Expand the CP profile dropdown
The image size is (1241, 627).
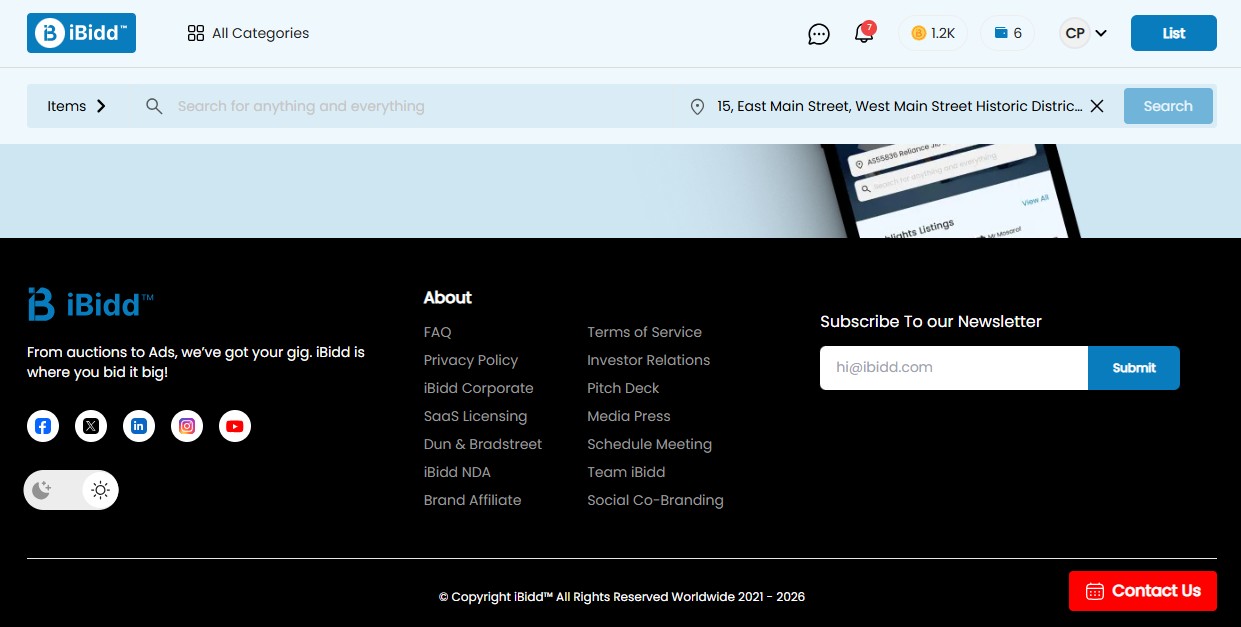click(x=1085, y=33)
